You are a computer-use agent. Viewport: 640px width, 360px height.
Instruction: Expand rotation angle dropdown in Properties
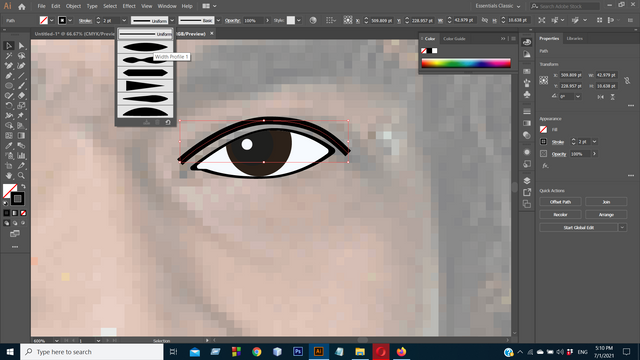tap(578, 97)
